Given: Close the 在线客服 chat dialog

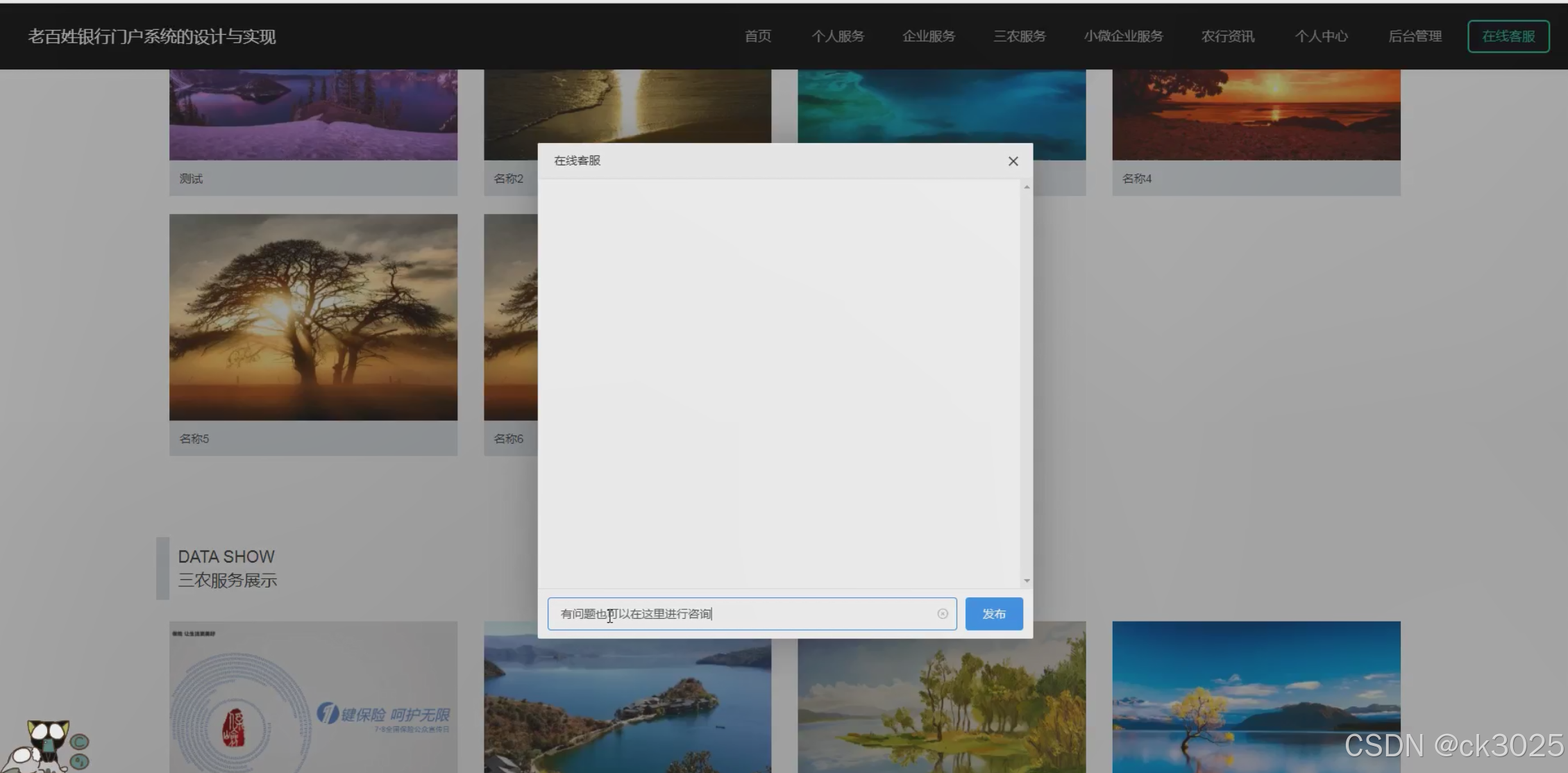Looking at the screenshot, I should point(1013,161).
